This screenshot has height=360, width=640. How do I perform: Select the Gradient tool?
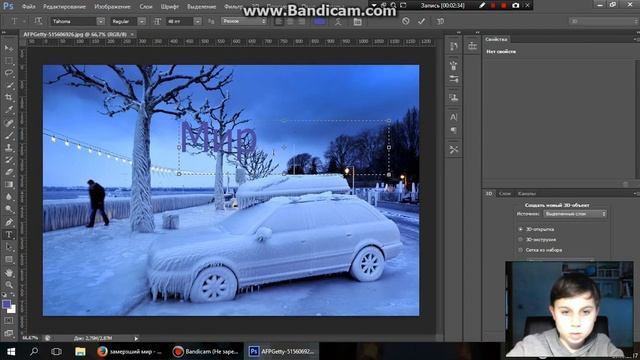point(9,184)
